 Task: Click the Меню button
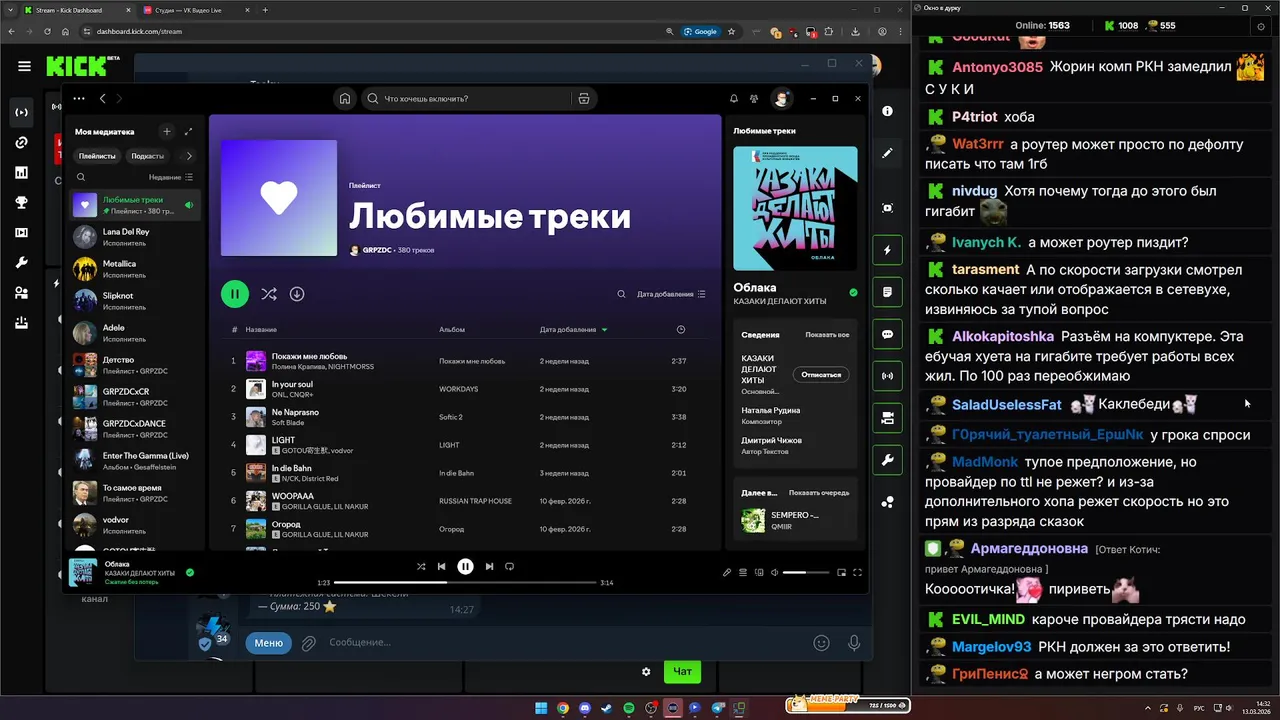pos(268,643)
